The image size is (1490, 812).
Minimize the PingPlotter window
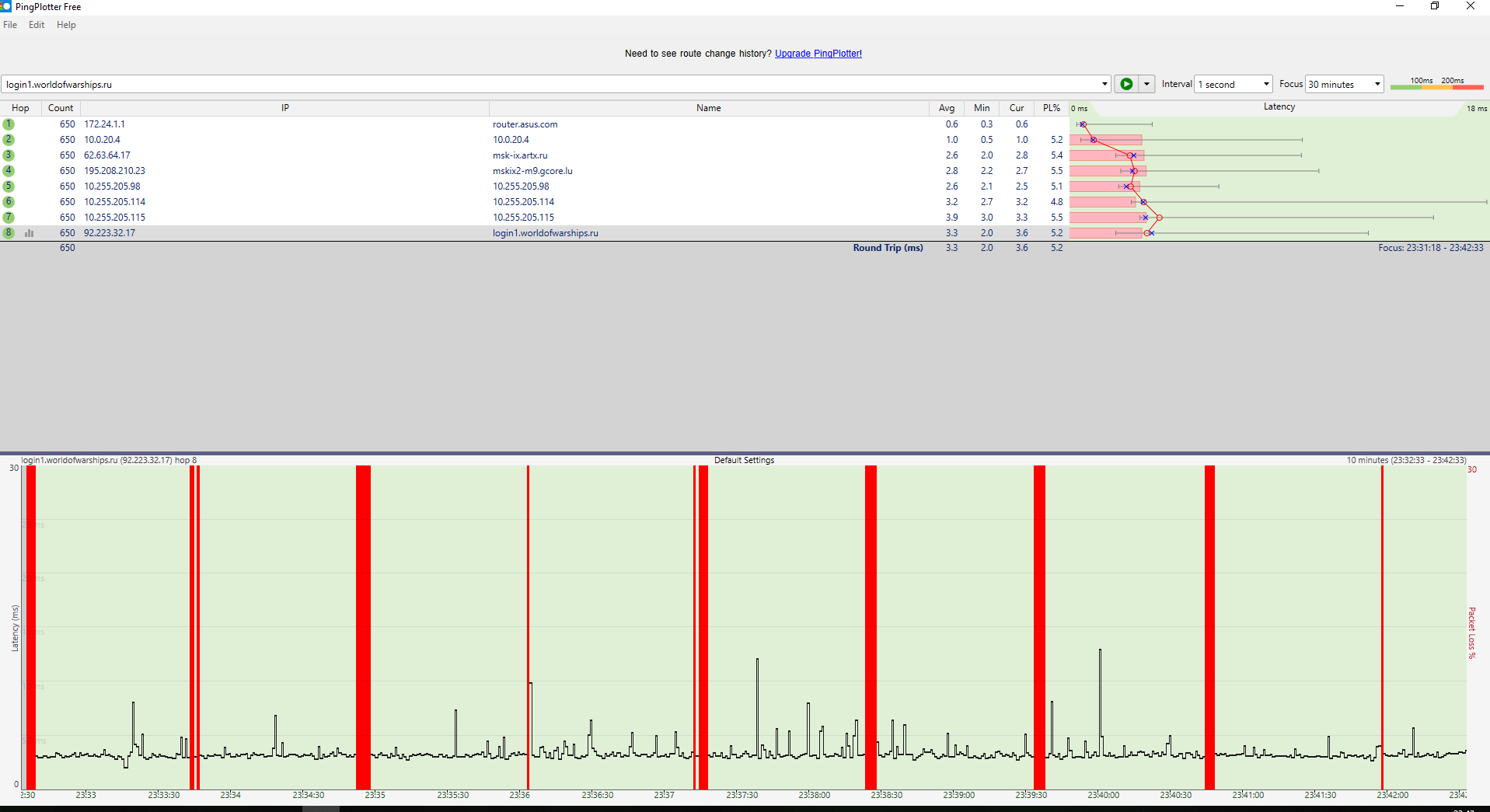tap(1400, 6)
